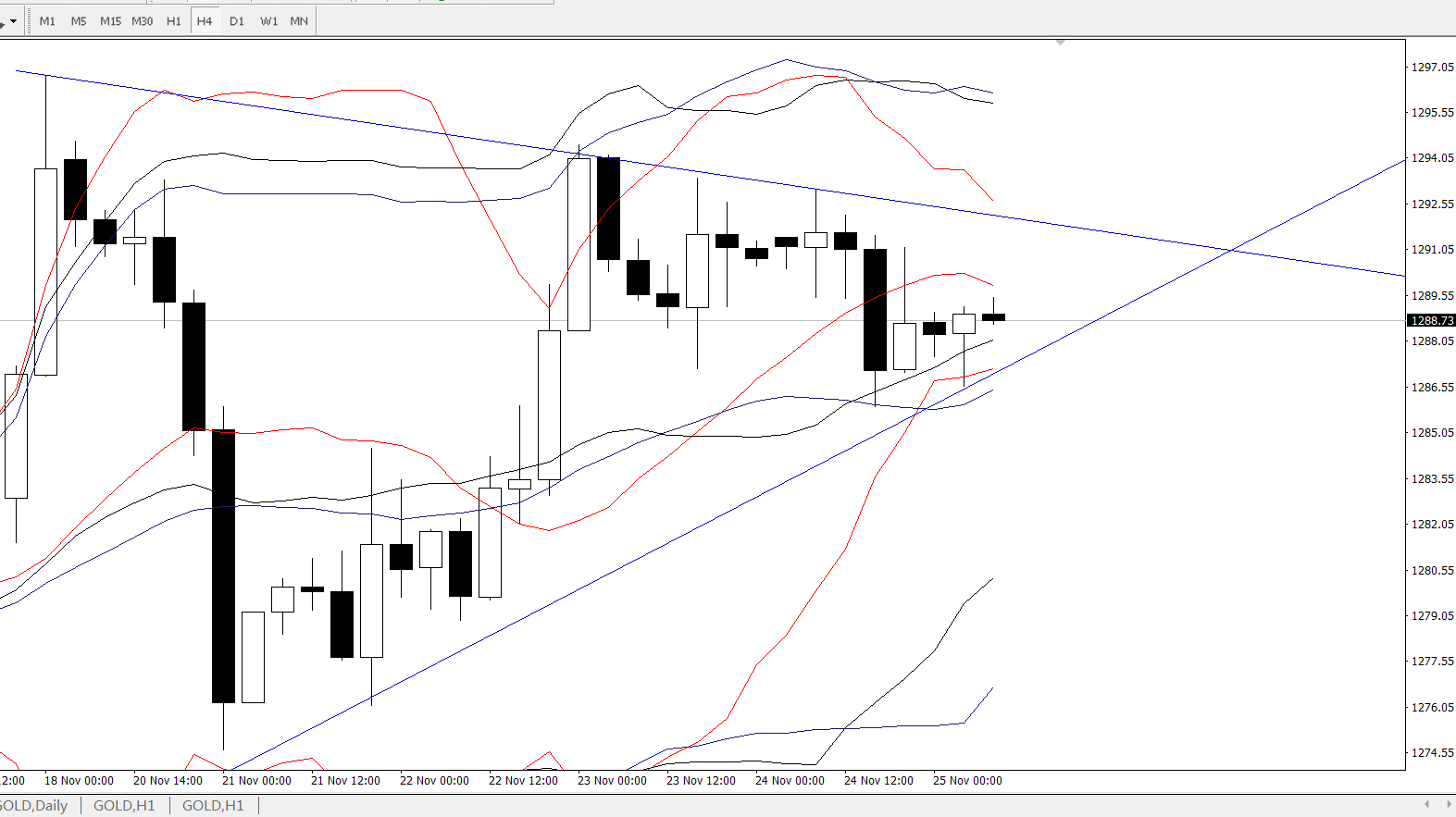1456x817 pixels.
Task: Set chart period to M15
Action: 110,20
